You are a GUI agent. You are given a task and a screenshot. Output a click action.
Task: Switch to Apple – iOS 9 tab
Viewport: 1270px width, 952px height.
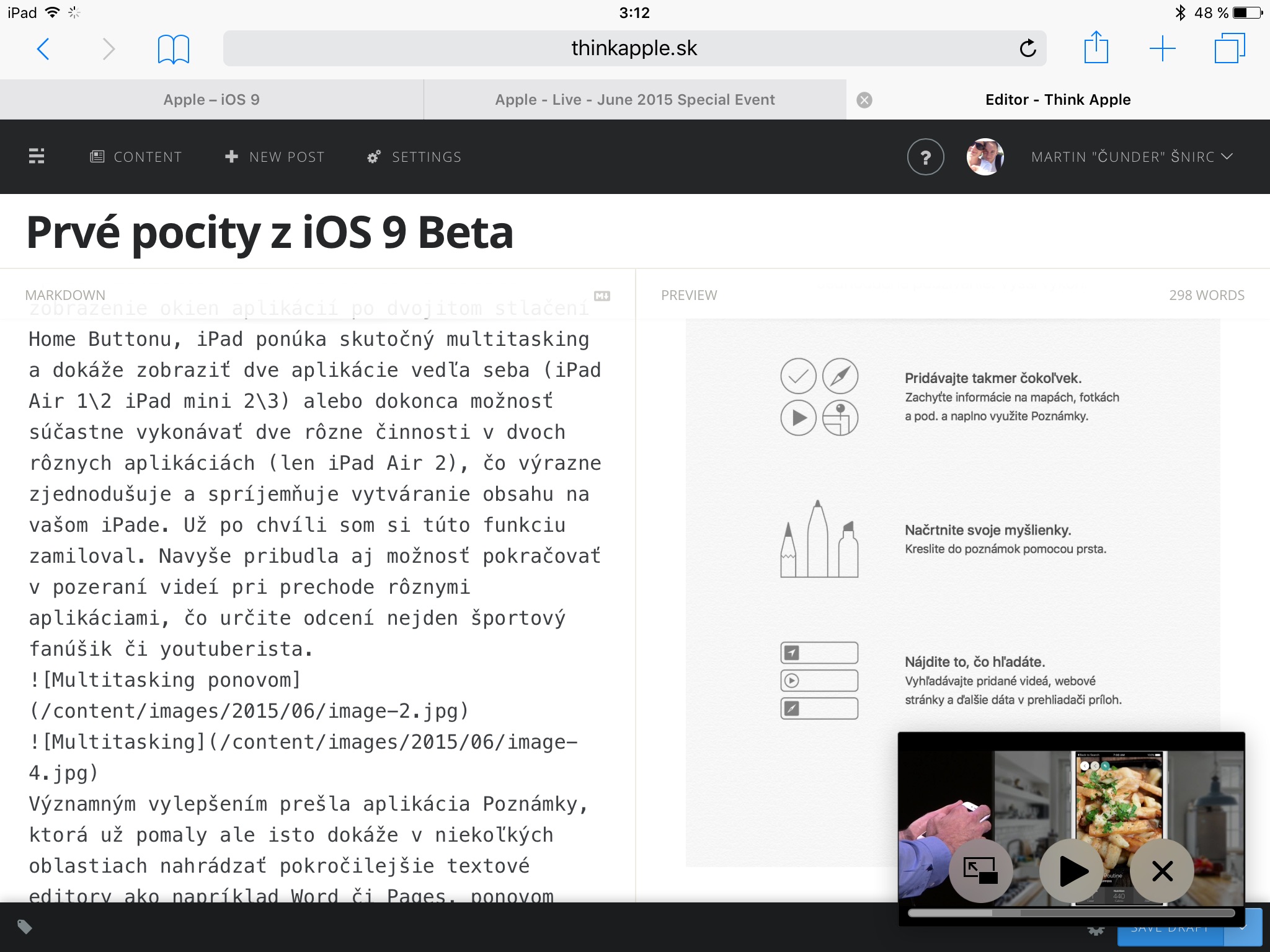pyautogui.click(x=211, y=100)
